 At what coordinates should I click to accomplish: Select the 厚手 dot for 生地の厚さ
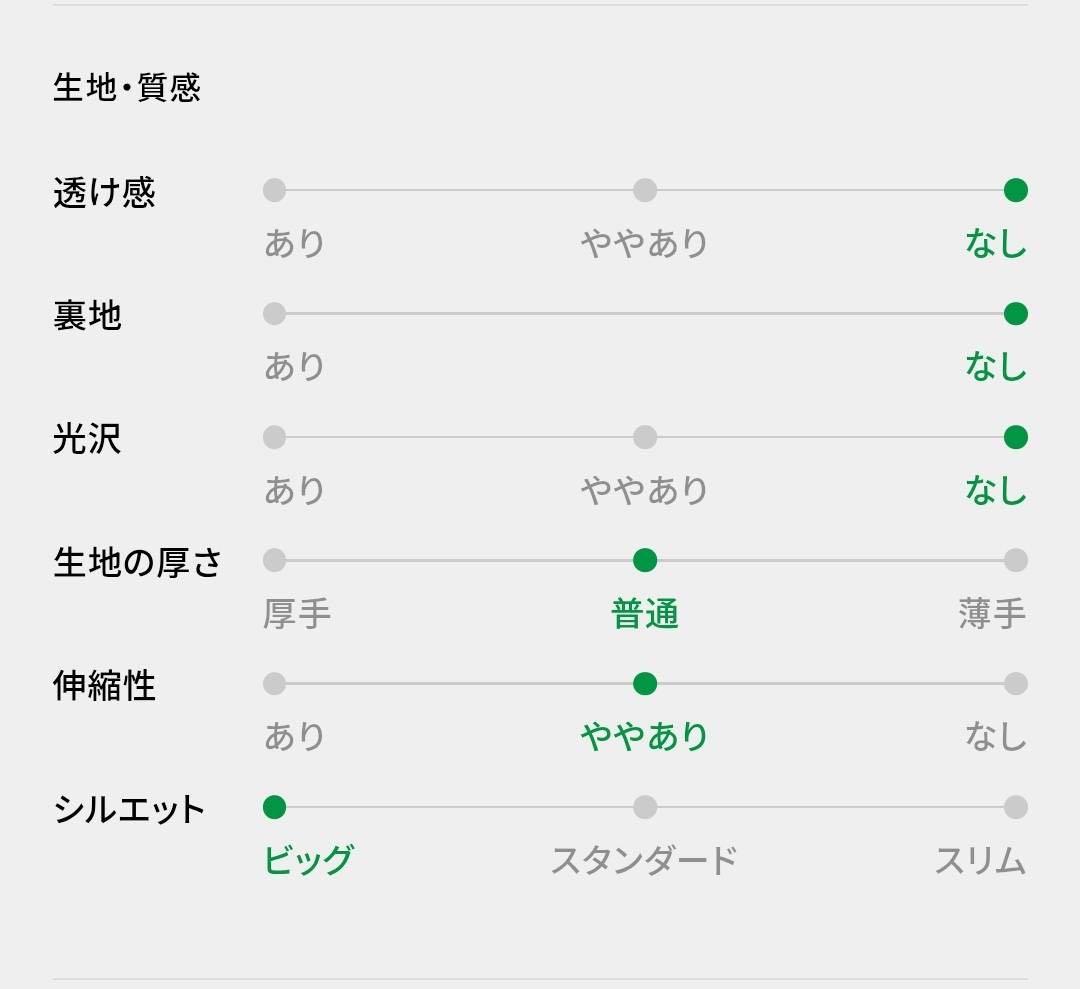(274, 560)
